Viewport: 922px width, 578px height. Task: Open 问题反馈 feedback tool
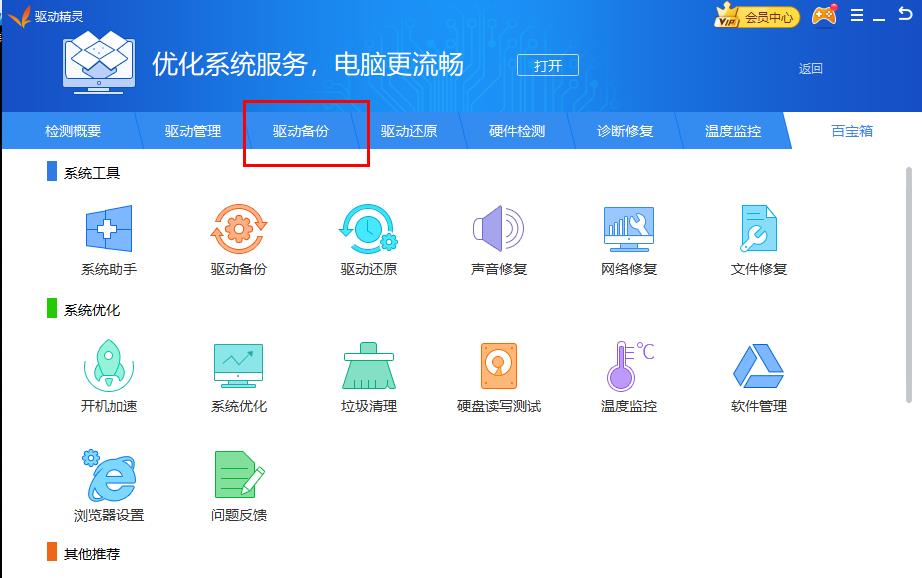tap(238, 485)
